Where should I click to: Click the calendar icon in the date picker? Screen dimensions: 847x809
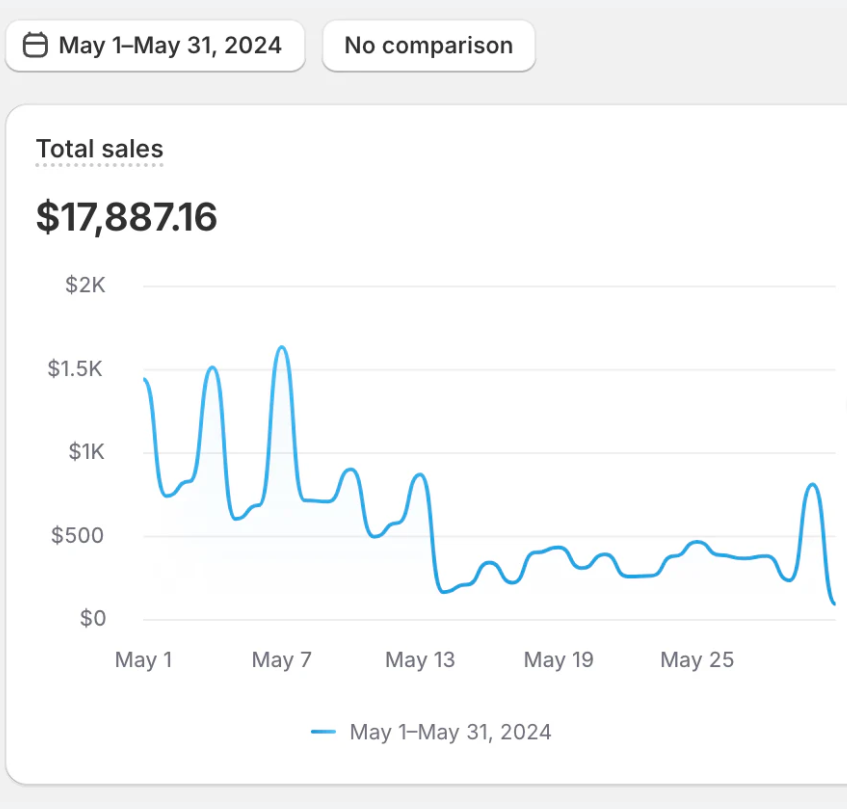point(35,46)
